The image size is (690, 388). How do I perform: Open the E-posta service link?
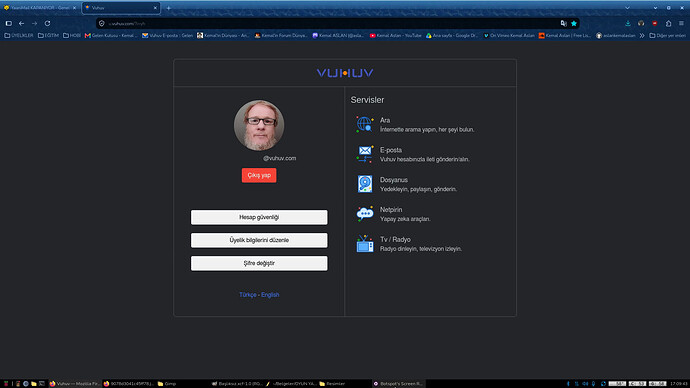[x=391, y=150]
